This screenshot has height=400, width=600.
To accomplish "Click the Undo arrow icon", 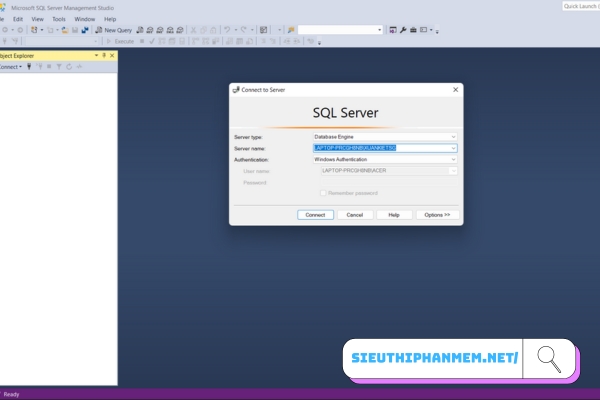I will click(x=227, y=30).
